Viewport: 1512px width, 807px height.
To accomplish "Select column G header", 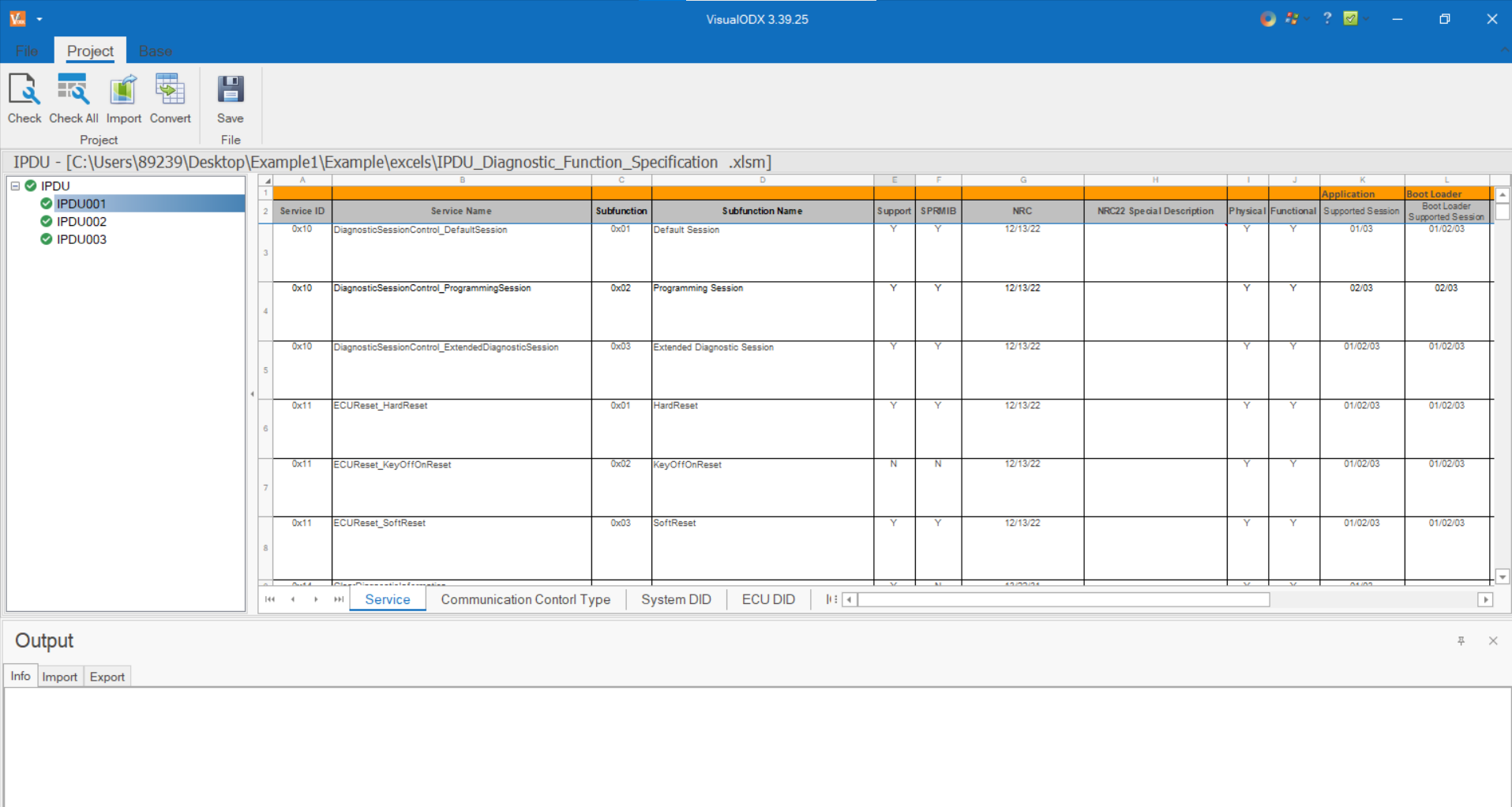I will [x=1022, y=181].
